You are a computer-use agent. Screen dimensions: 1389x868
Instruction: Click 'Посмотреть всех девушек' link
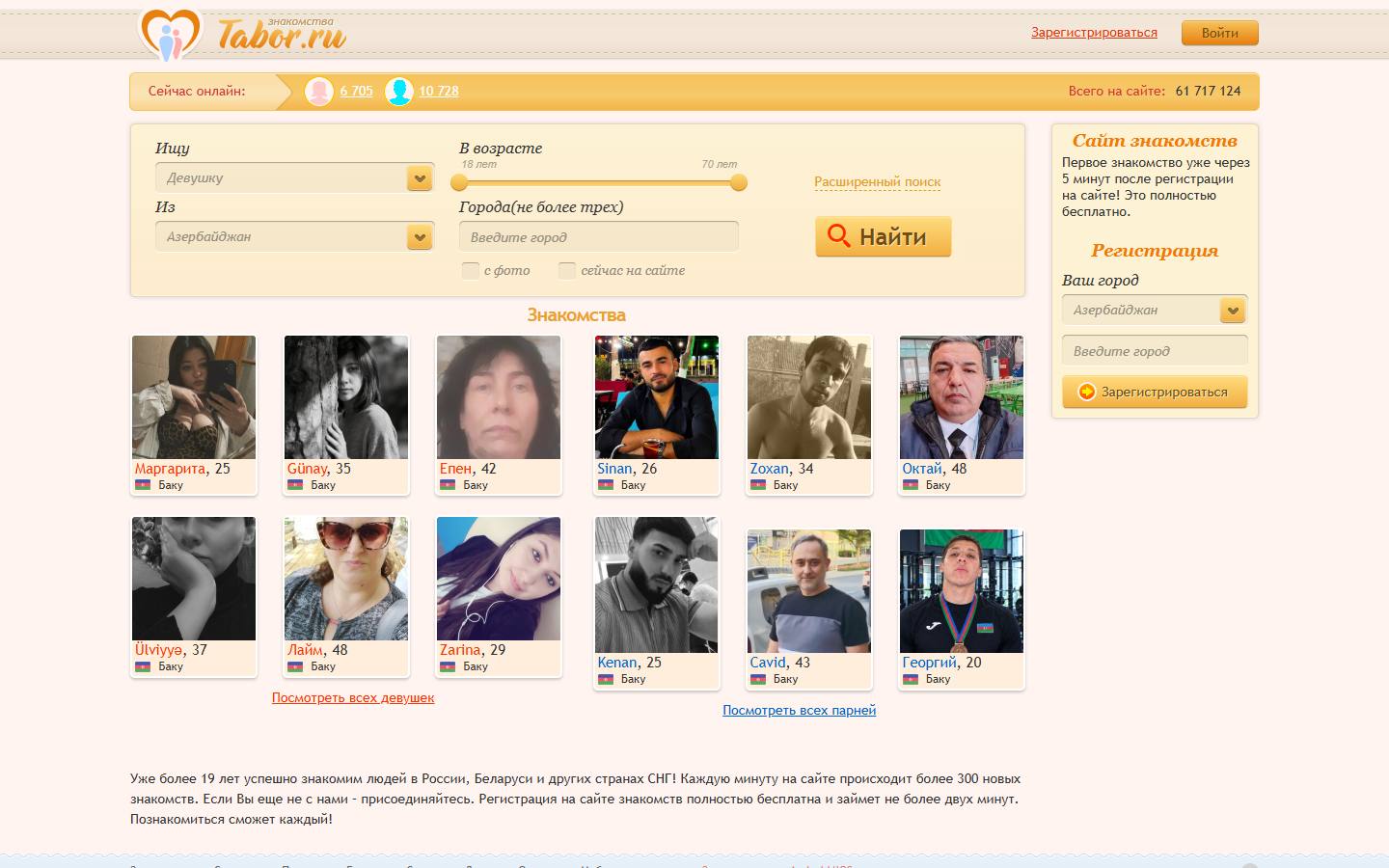(353, 697)
